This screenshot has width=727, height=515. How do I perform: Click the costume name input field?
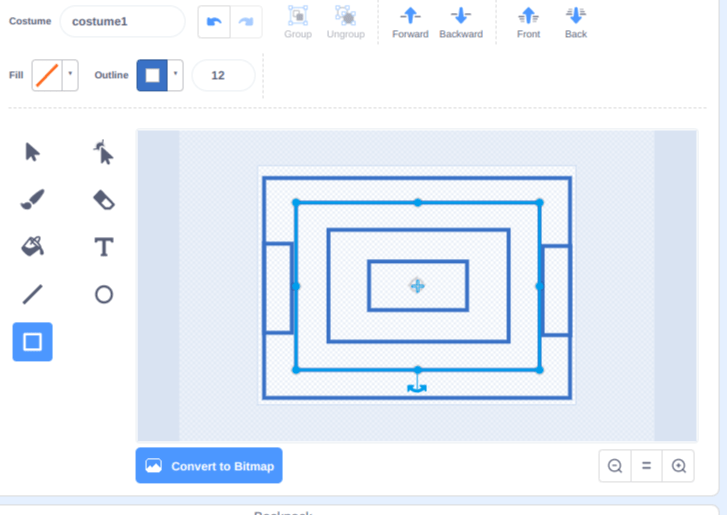pyautogui.click(x=122, y=21)
